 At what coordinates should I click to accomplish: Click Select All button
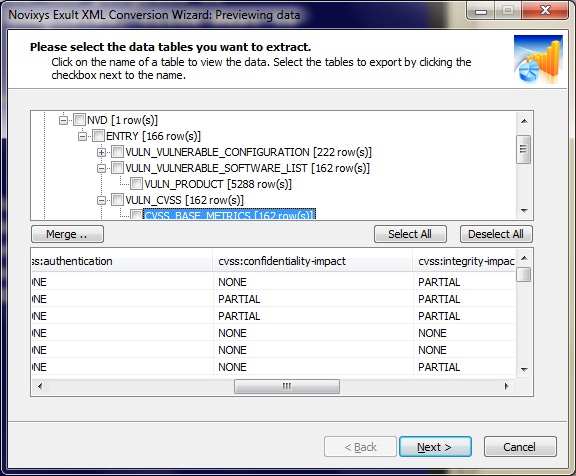coord(410,234)
